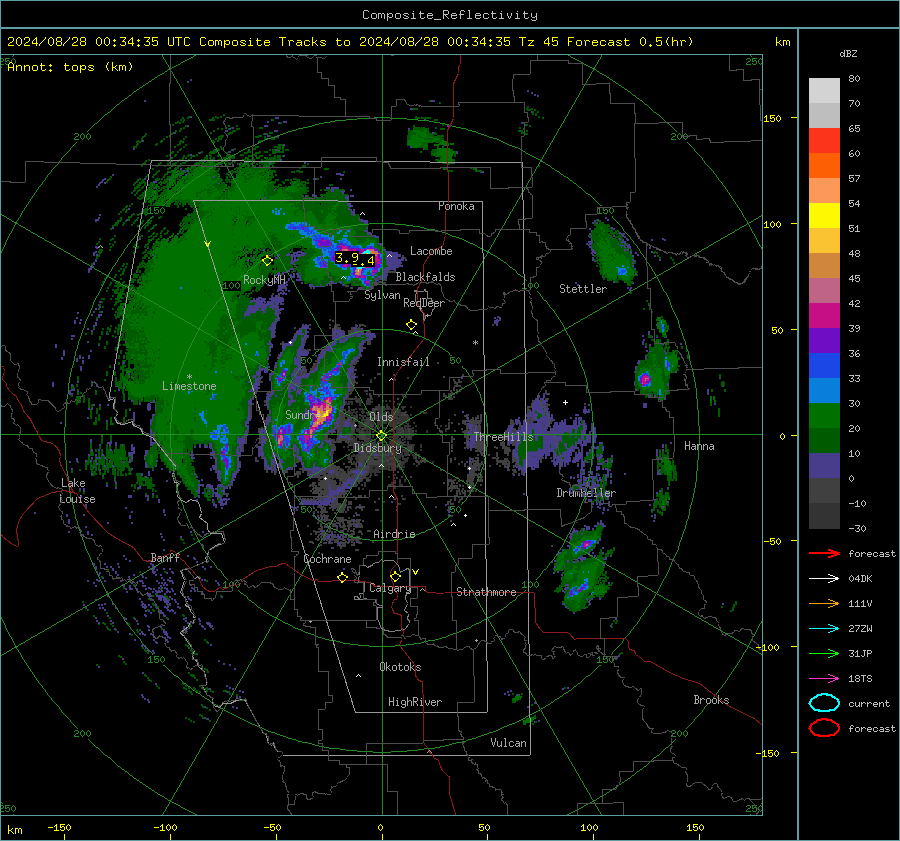Click the storm tops label 3.9.4
Viewport: 900px width, 841px height.
(355, 259)
